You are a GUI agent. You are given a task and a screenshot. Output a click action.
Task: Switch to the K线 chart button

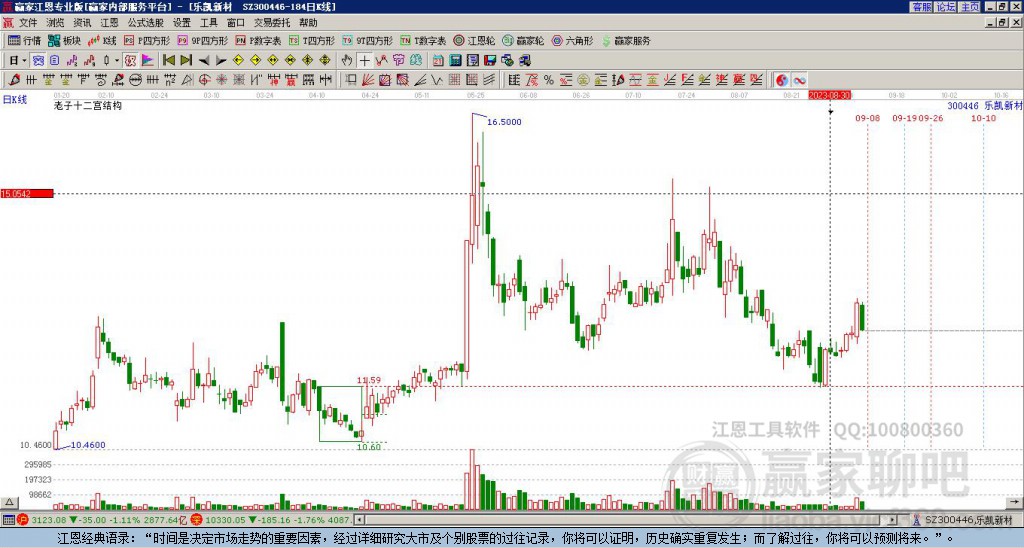click(102, 40)
